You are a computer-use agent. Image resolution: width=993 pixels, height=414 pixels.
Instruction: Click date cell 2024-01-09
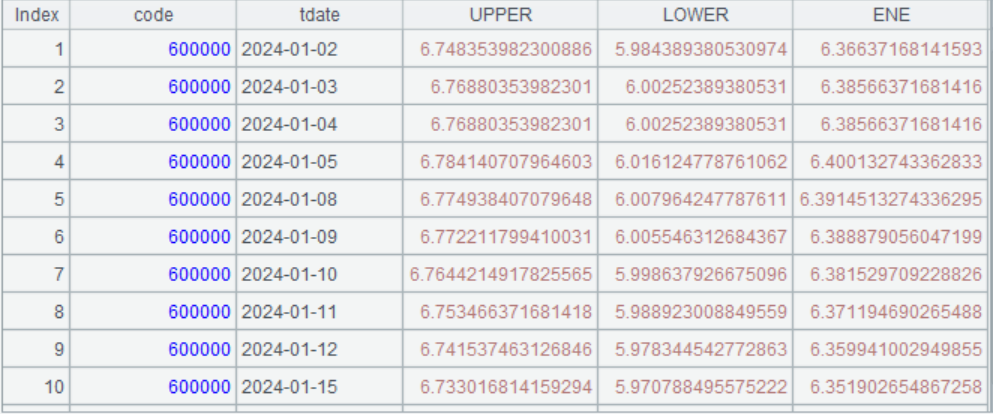point(319,237)
